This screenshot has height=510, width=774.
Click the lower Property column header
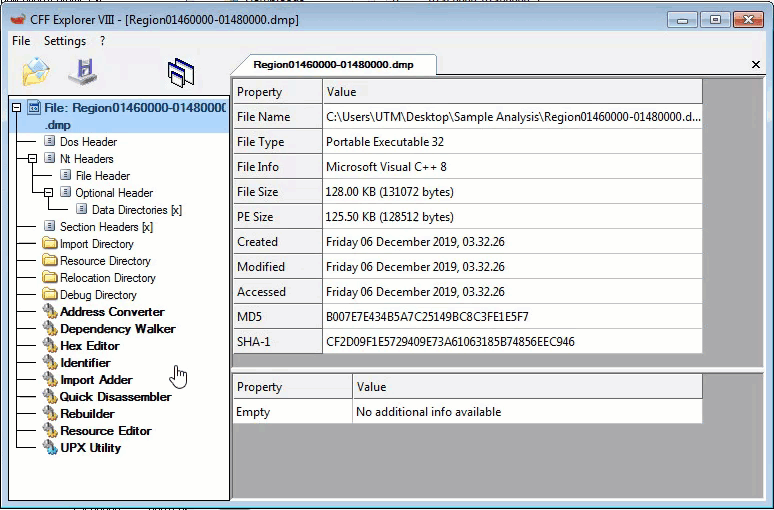tap(293, 387)
